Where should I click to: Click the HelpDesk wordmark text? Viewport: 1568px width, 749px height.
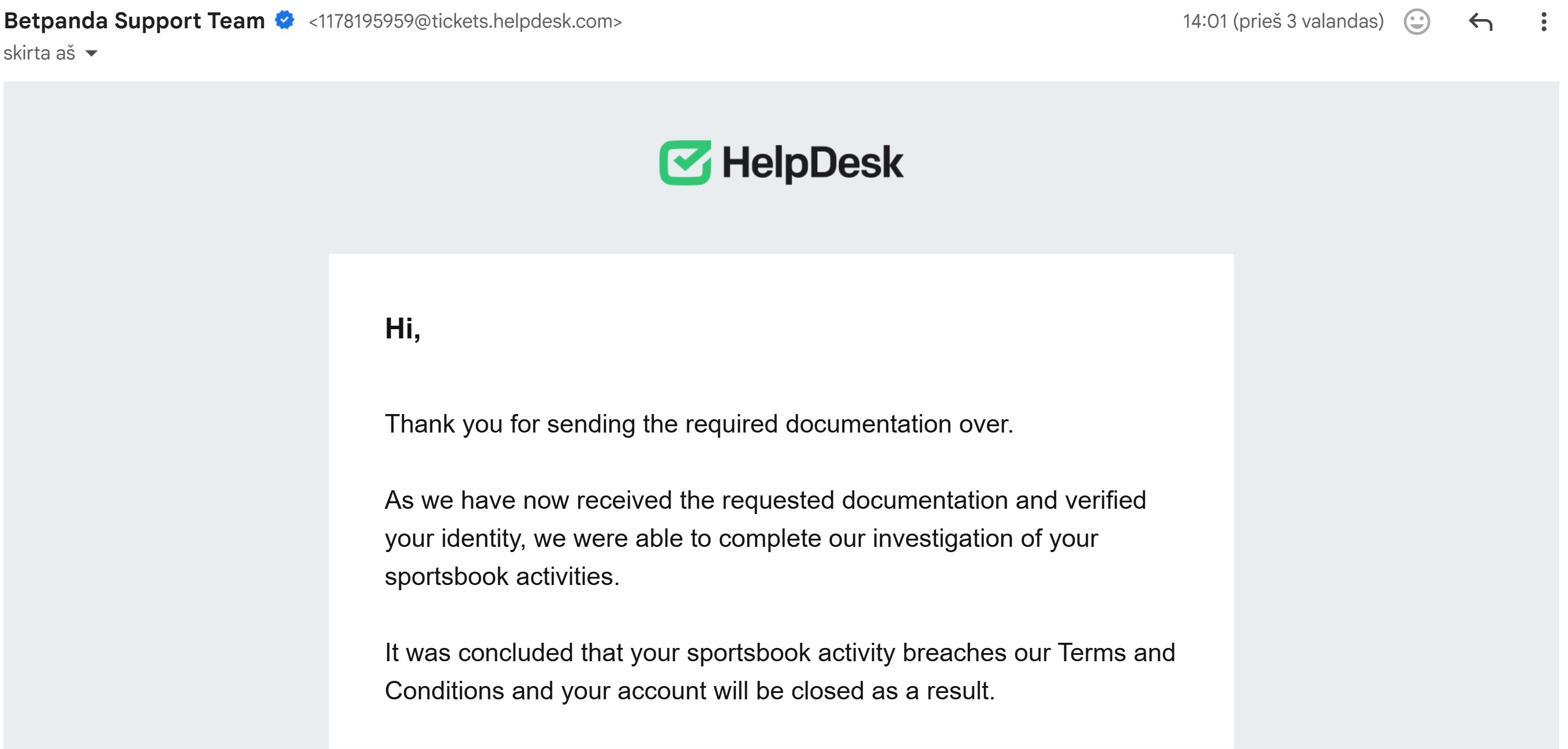[812, 163]
